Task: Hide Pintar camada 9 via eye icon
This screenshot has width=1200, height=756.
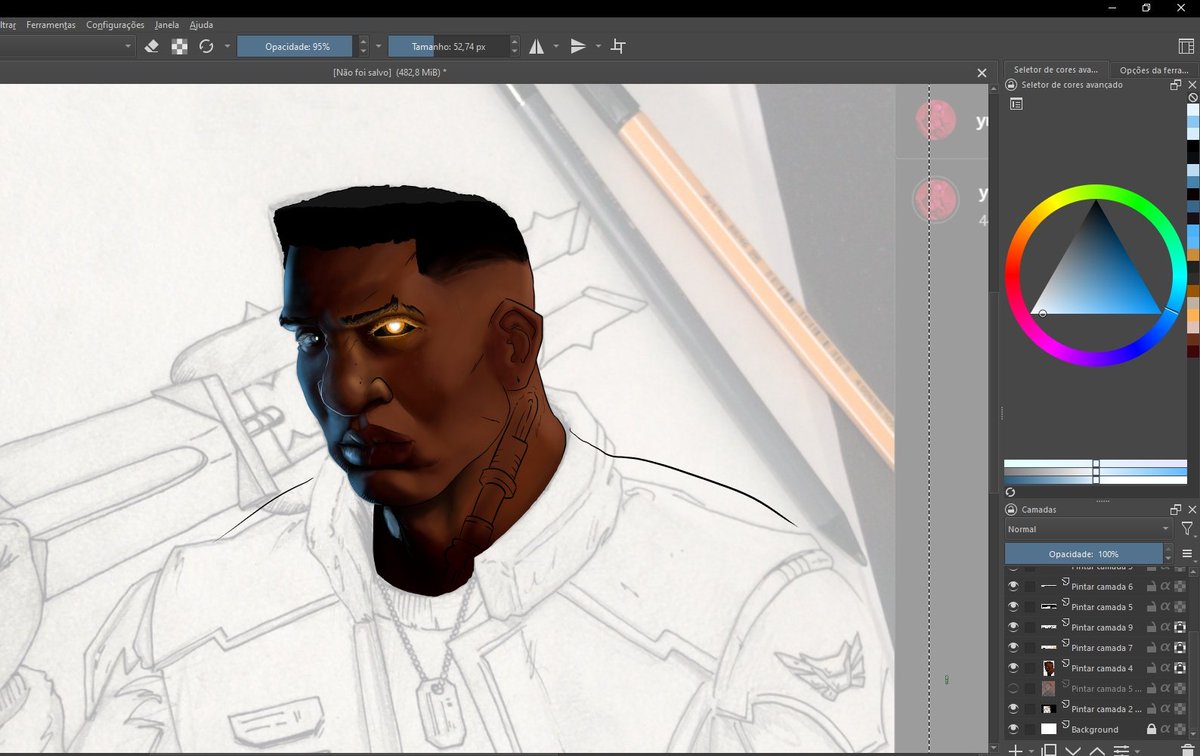Action: 1013,627
